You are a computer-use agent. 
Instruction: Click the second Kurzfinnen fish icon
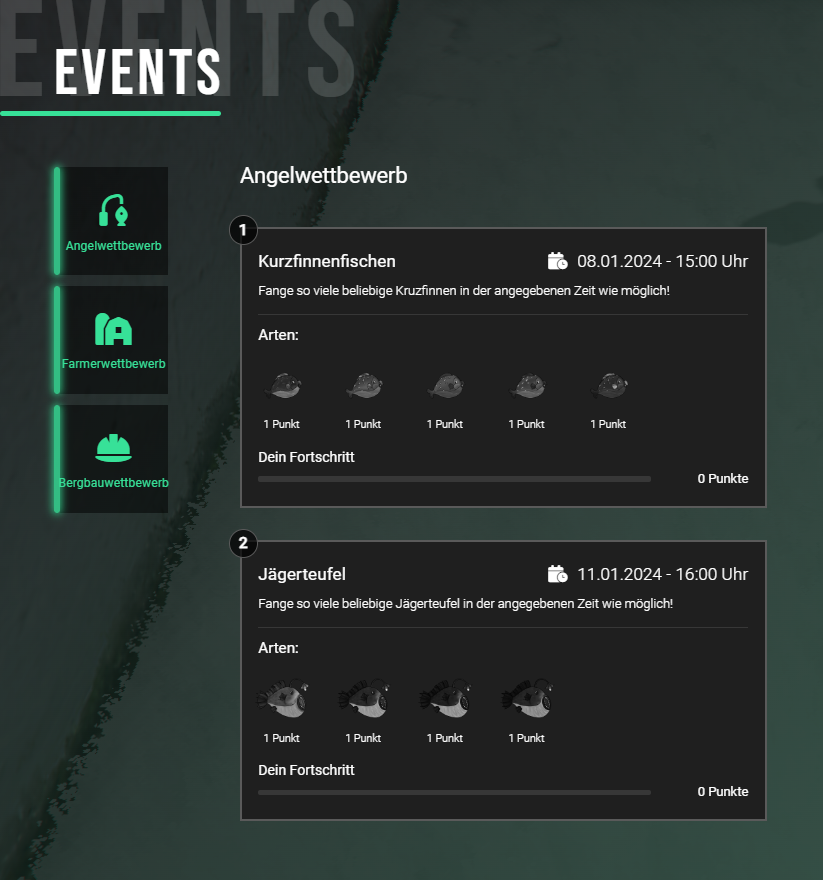[364, 385]
